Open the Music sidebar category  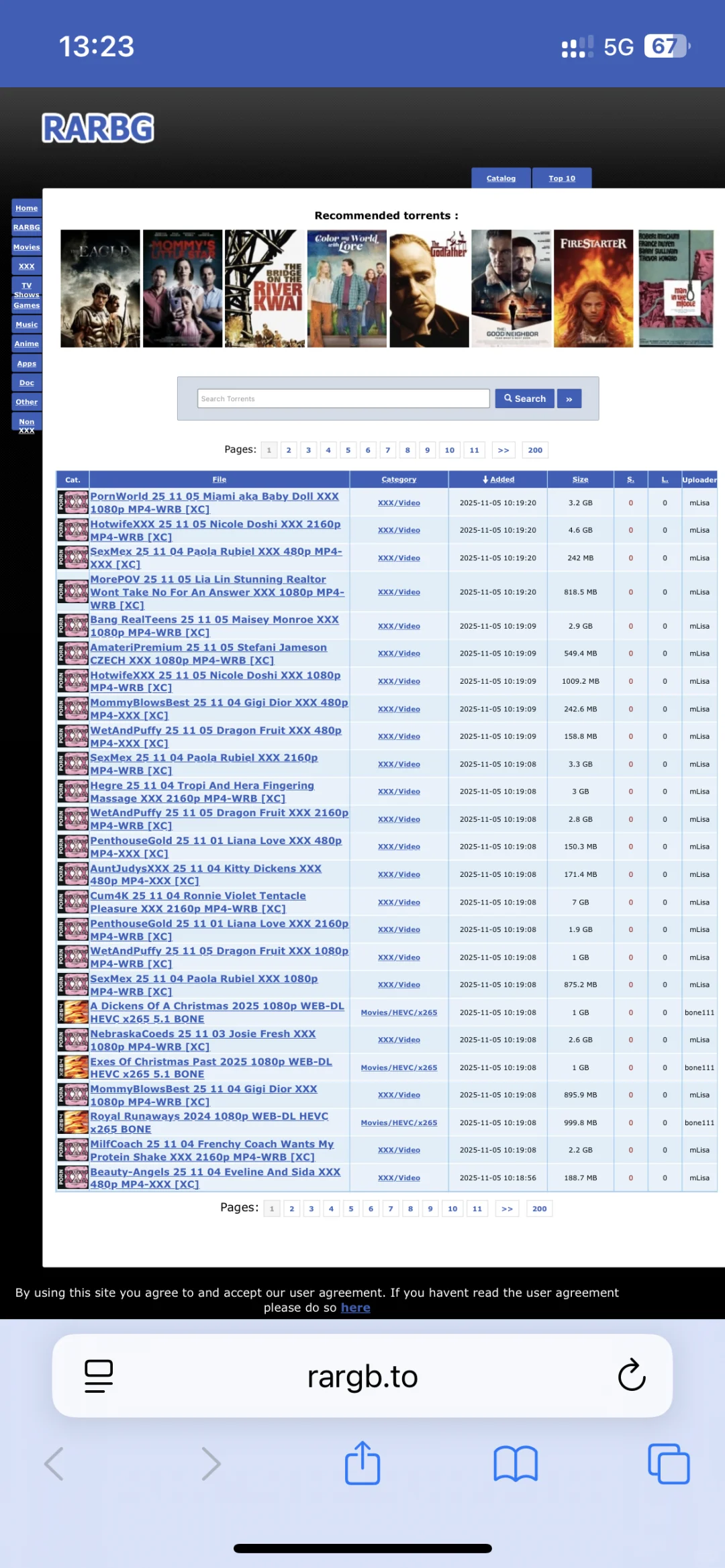tap(27, 325)
